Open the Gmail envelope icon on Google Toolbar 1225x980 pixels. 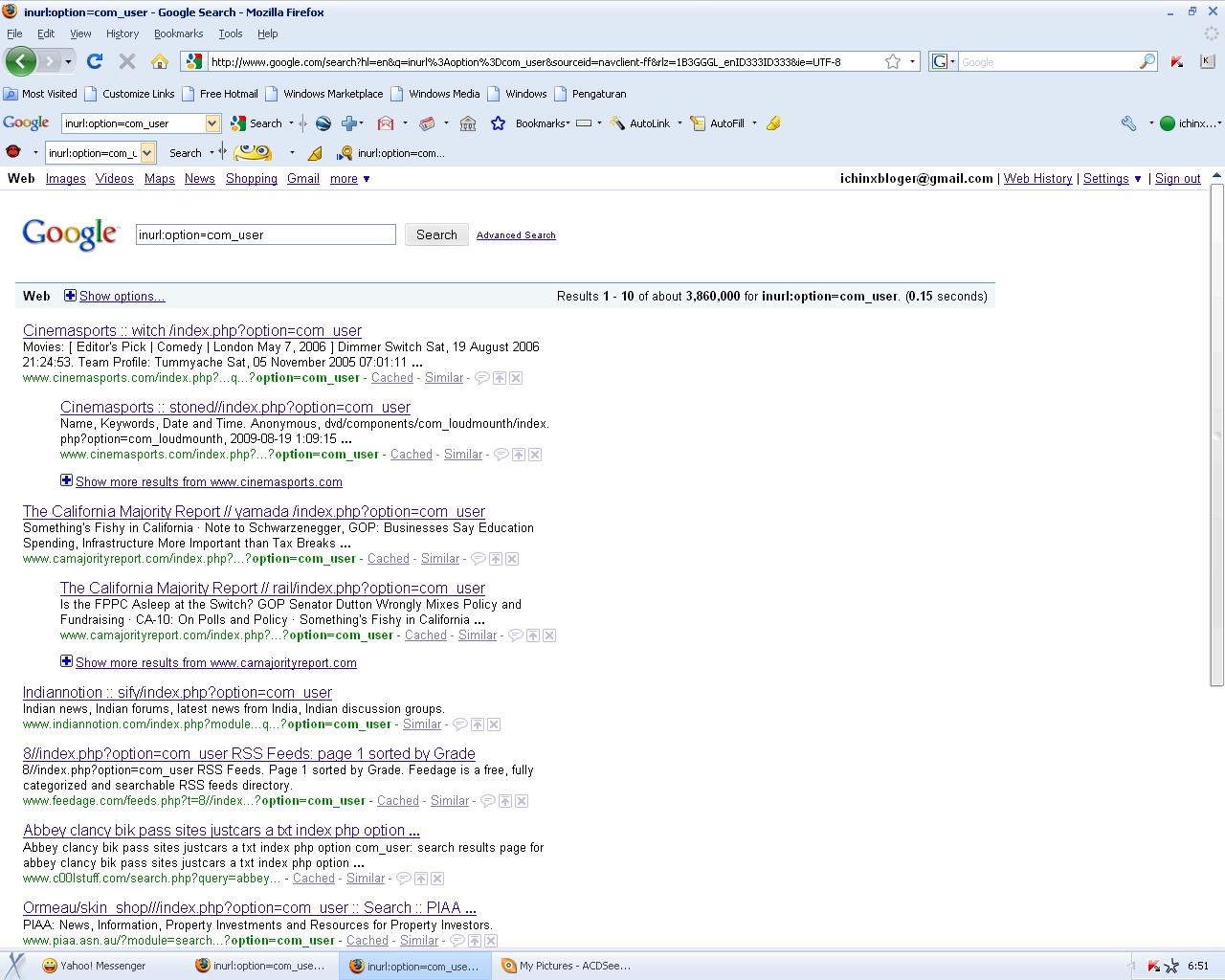tap(386, 123)
